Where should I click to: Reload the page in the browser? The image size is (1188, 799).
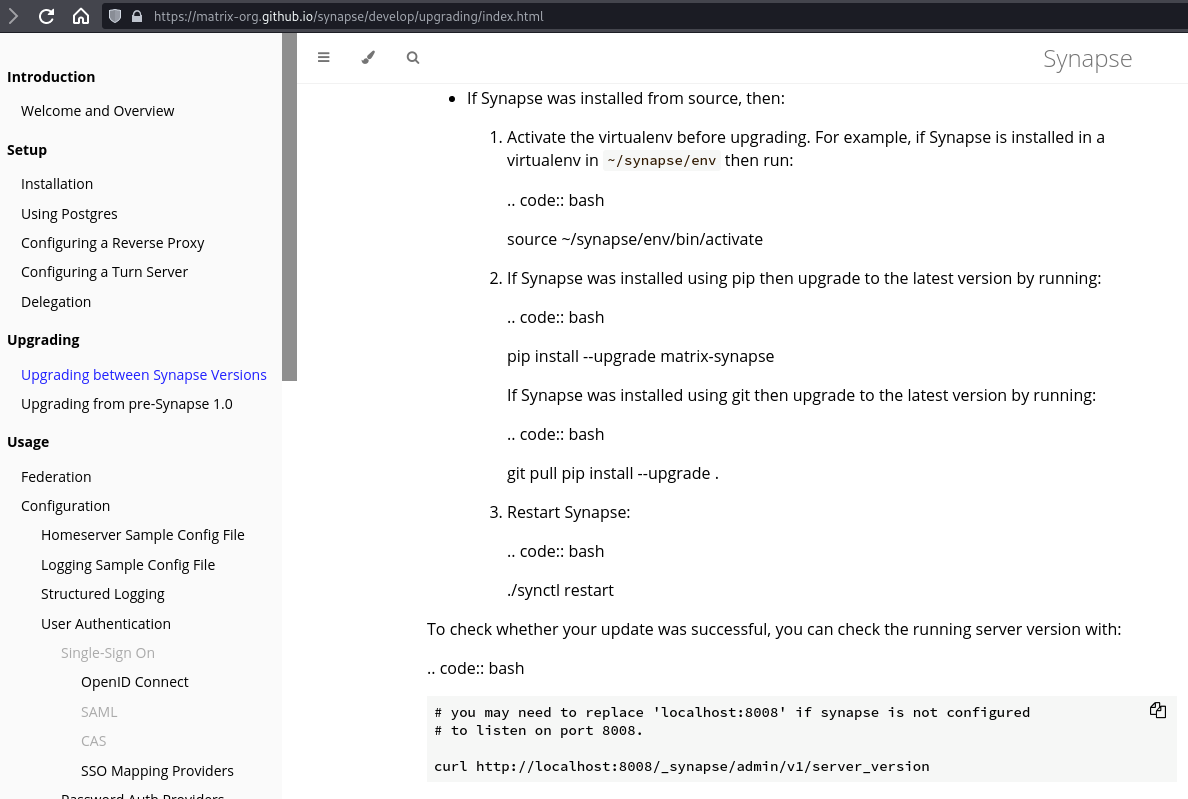click(46, 16)
